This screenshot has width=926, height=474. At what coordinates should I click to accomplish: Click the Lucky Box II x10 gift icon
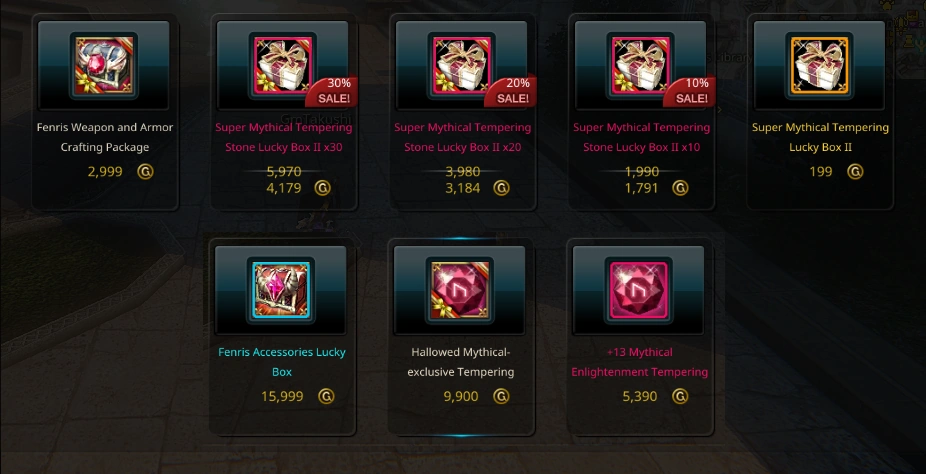tap(641, 66)
